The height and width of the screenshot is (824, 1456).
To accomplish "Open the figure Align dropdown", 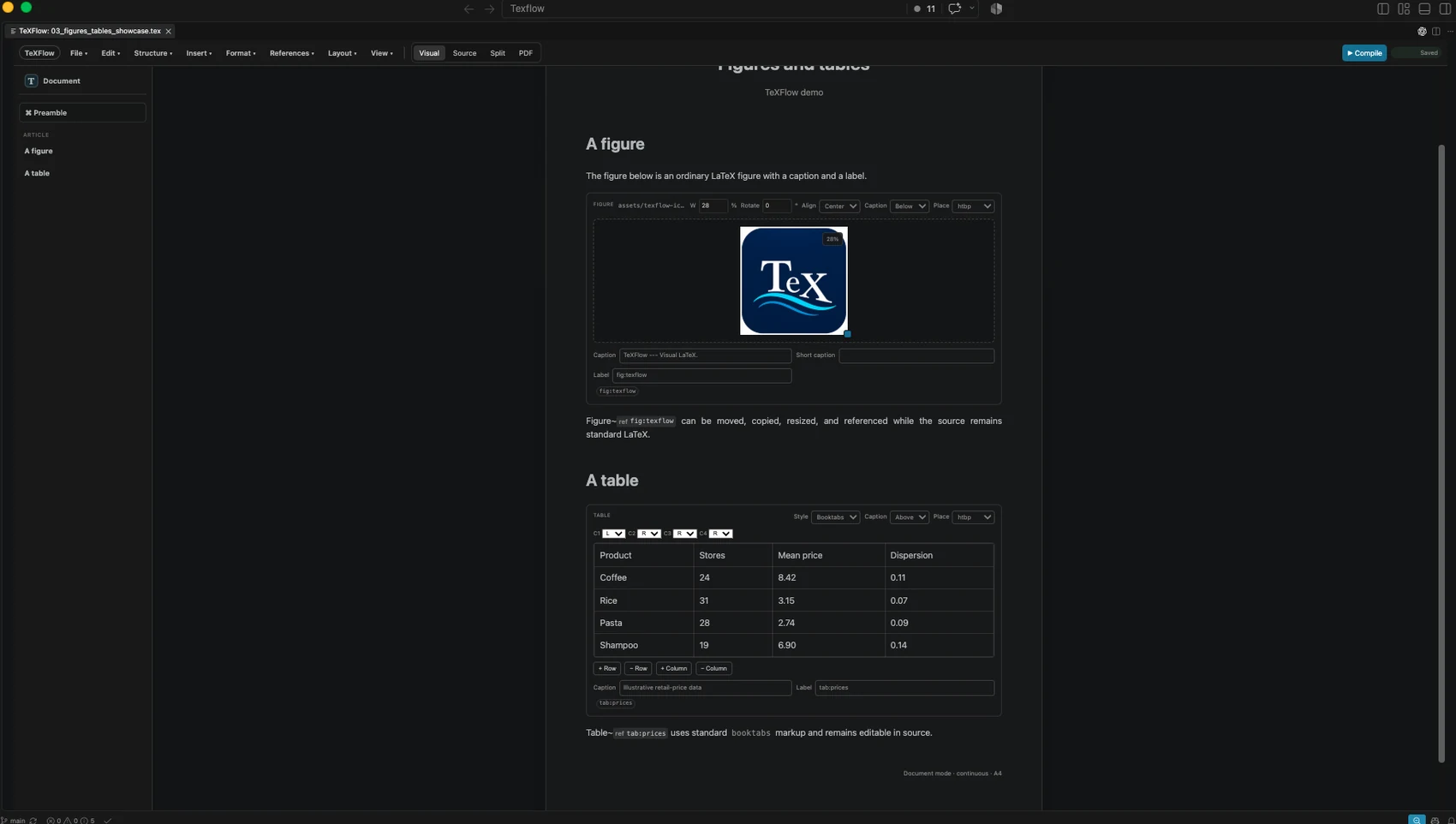I will [x=839, y=206].
